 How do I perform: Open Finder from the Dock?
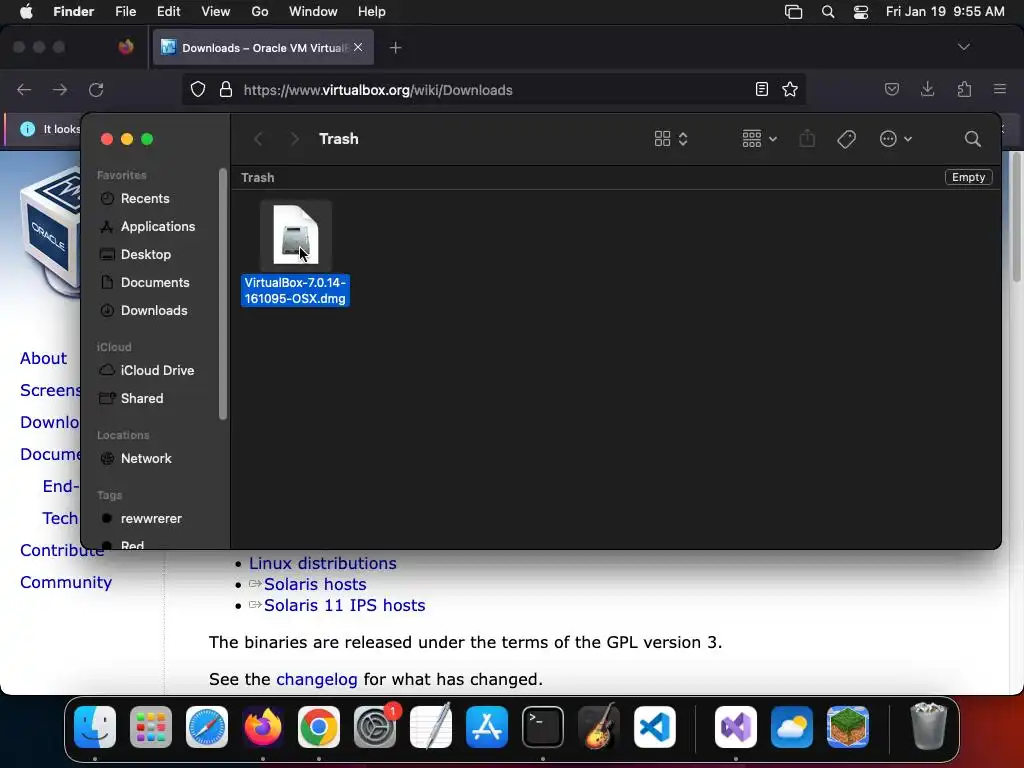95,727
